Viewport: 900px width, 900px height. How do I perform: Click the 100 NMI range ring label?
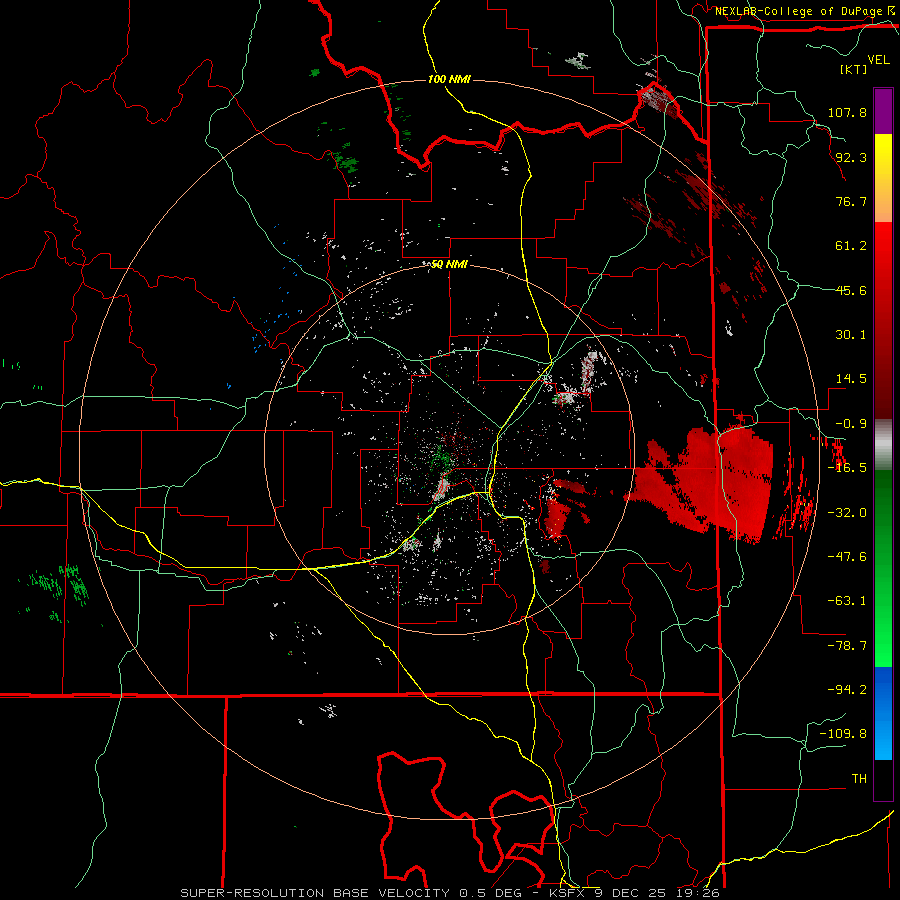(449, 79)
